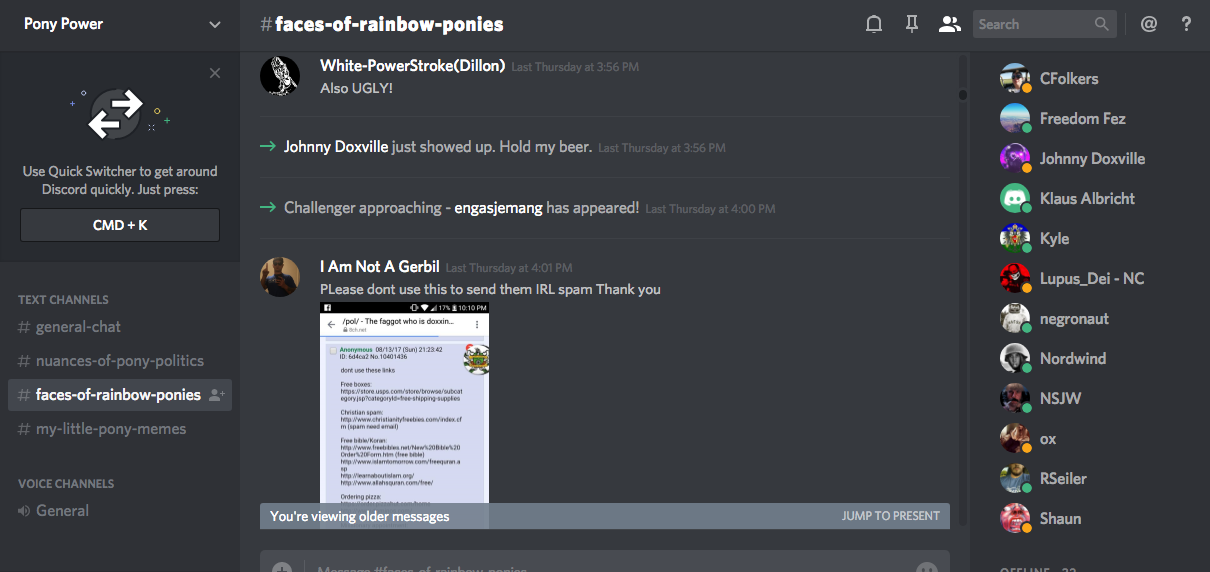The height and width of the screenshot is (572, 1210).
Task: Click the Search input field
Action: pyautogui.click(x=1034, y=24)
